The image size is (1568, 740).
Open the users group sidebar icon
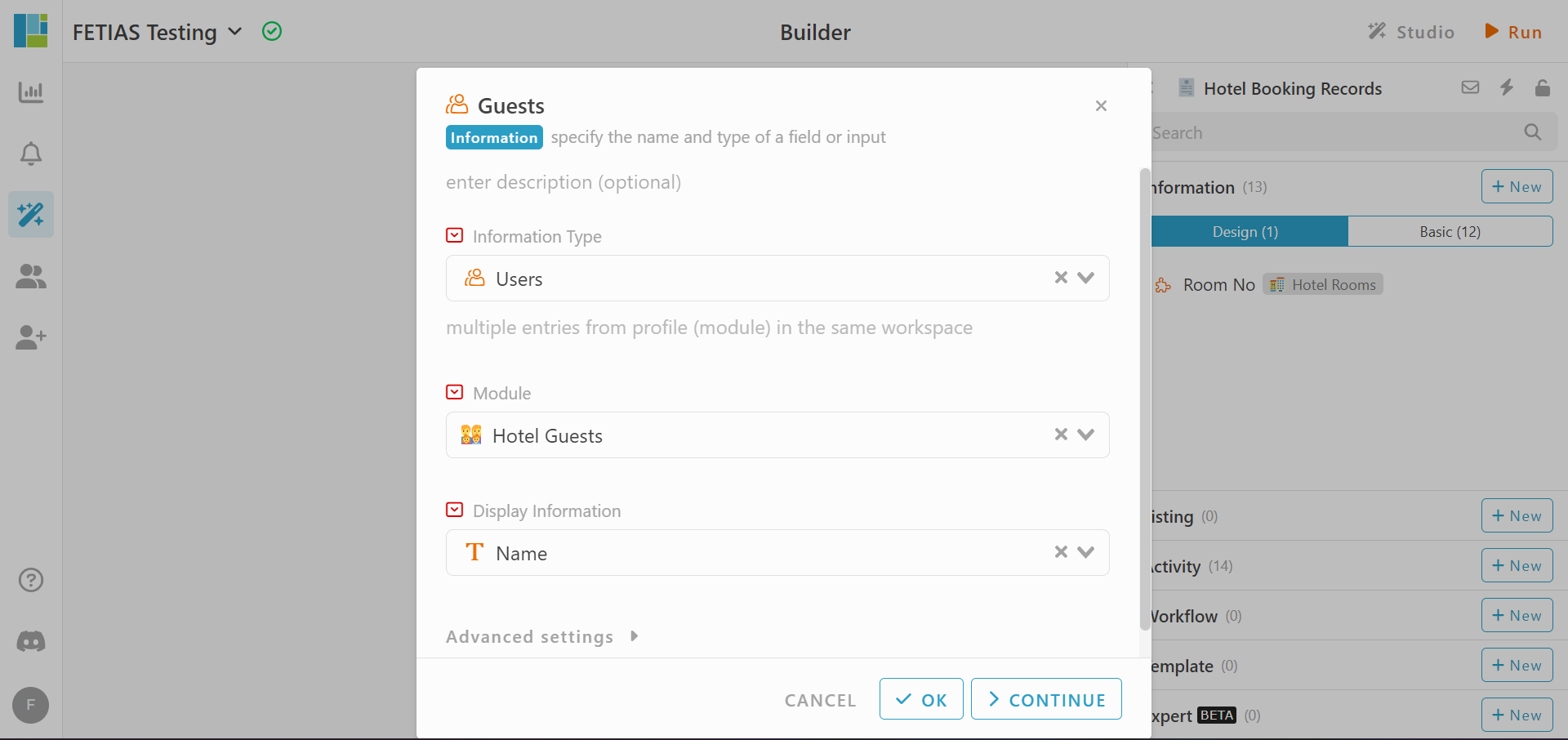31,276
